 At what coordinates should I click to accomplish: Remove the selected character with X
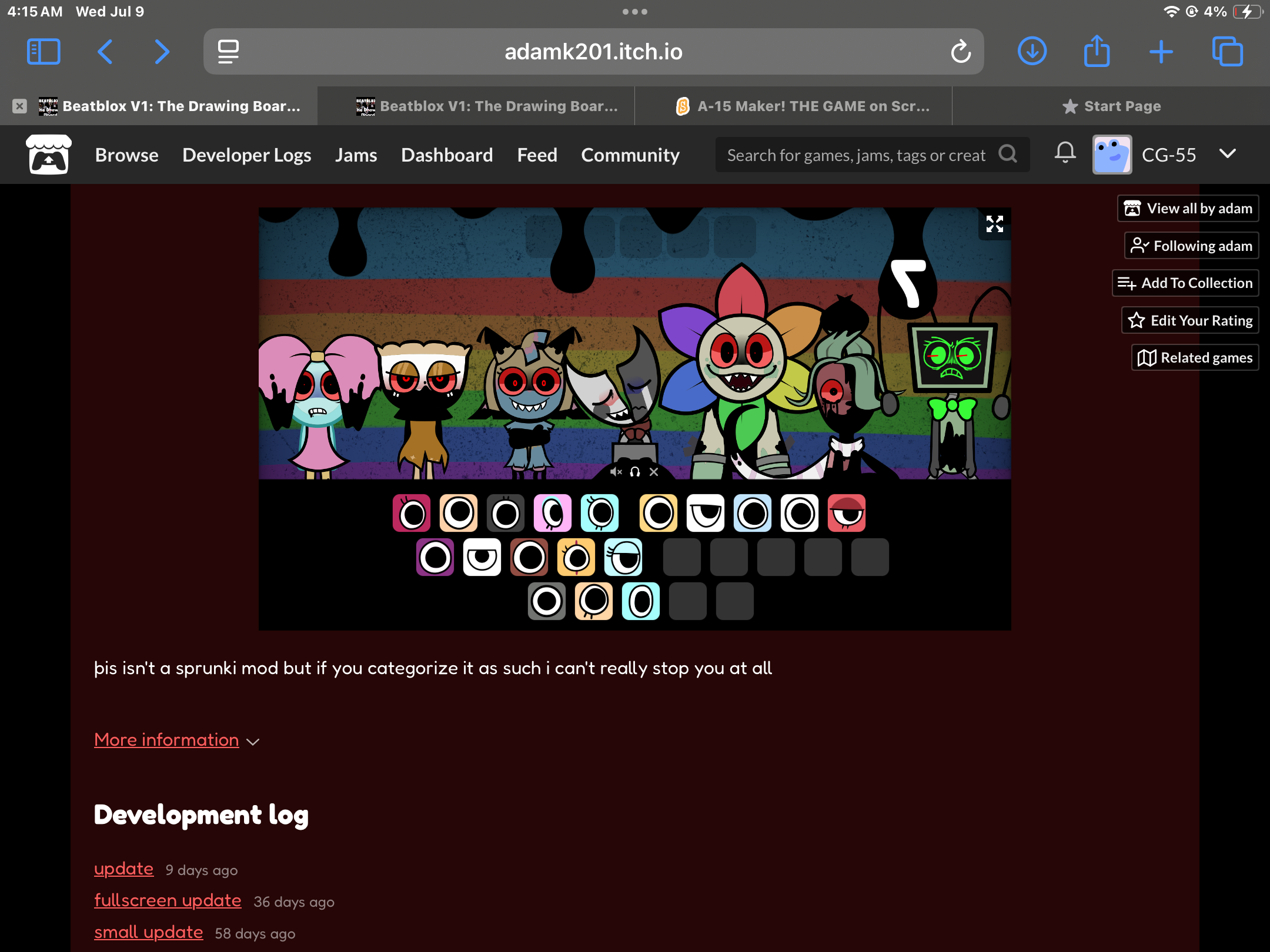654,472
